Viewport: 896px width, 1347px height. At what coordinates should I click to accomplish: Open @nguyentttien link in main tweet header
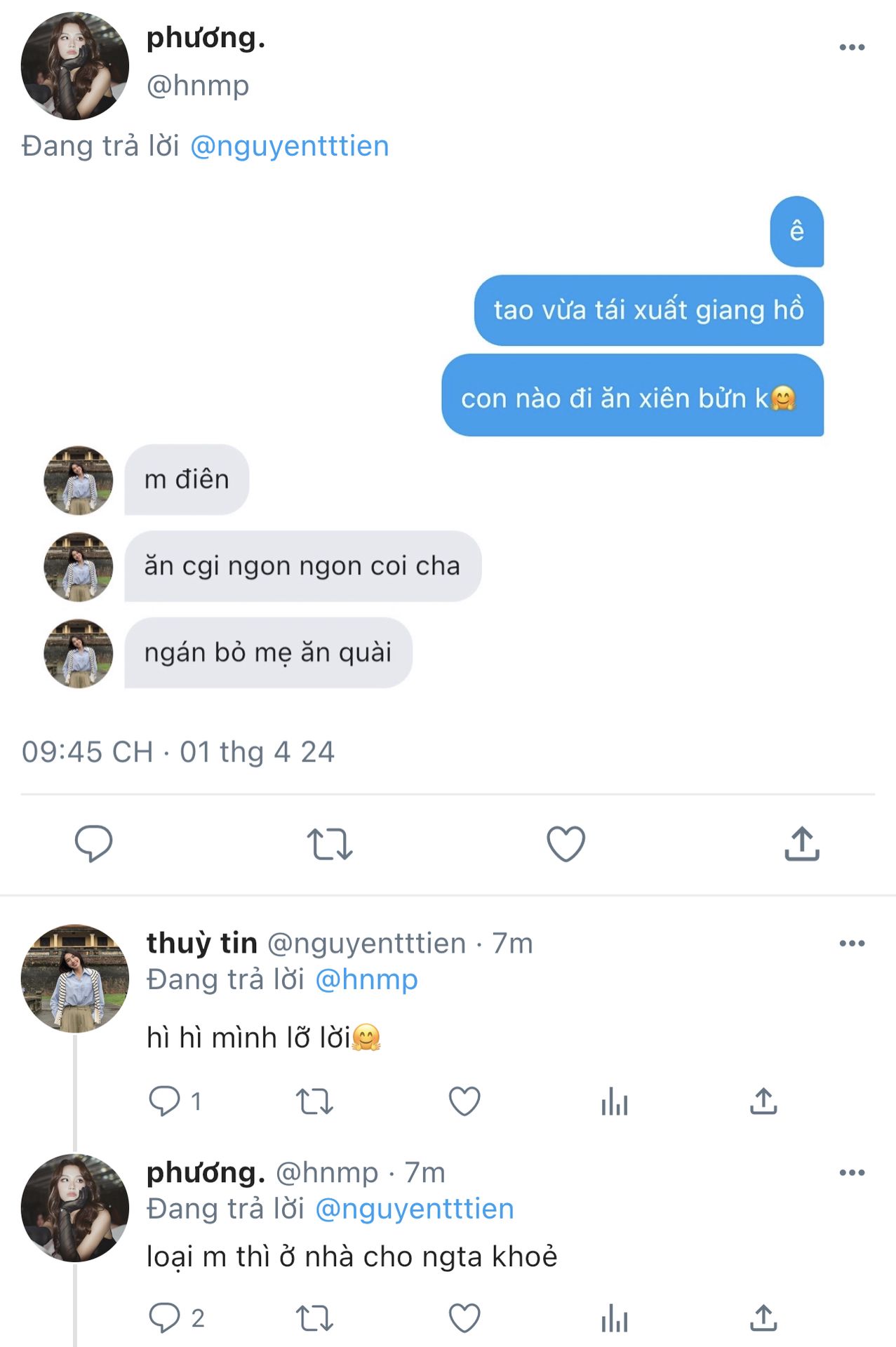[289, 146]
